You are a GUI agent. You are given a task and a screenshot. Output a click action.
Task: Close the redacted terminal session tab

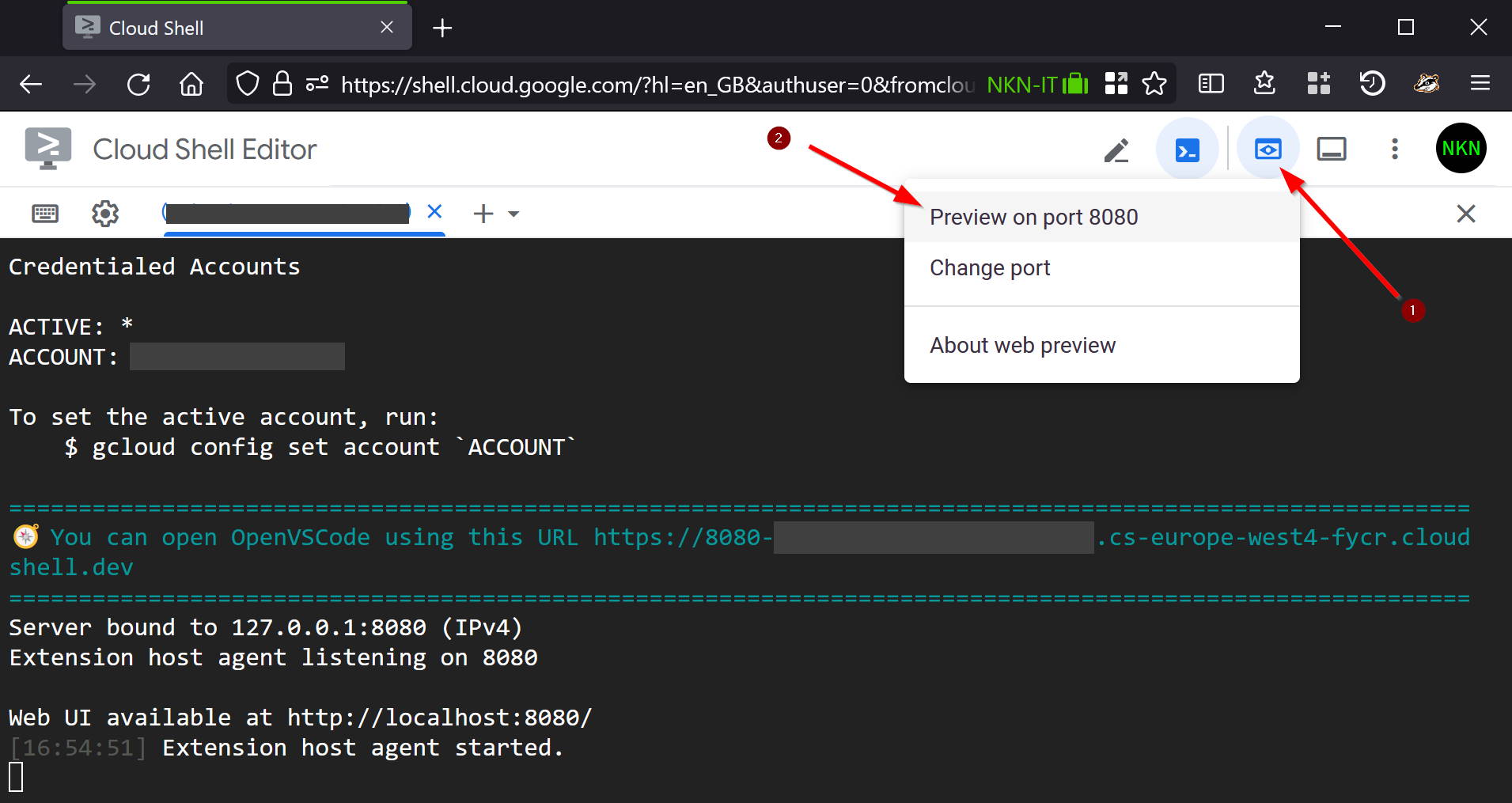pos(434,211)
